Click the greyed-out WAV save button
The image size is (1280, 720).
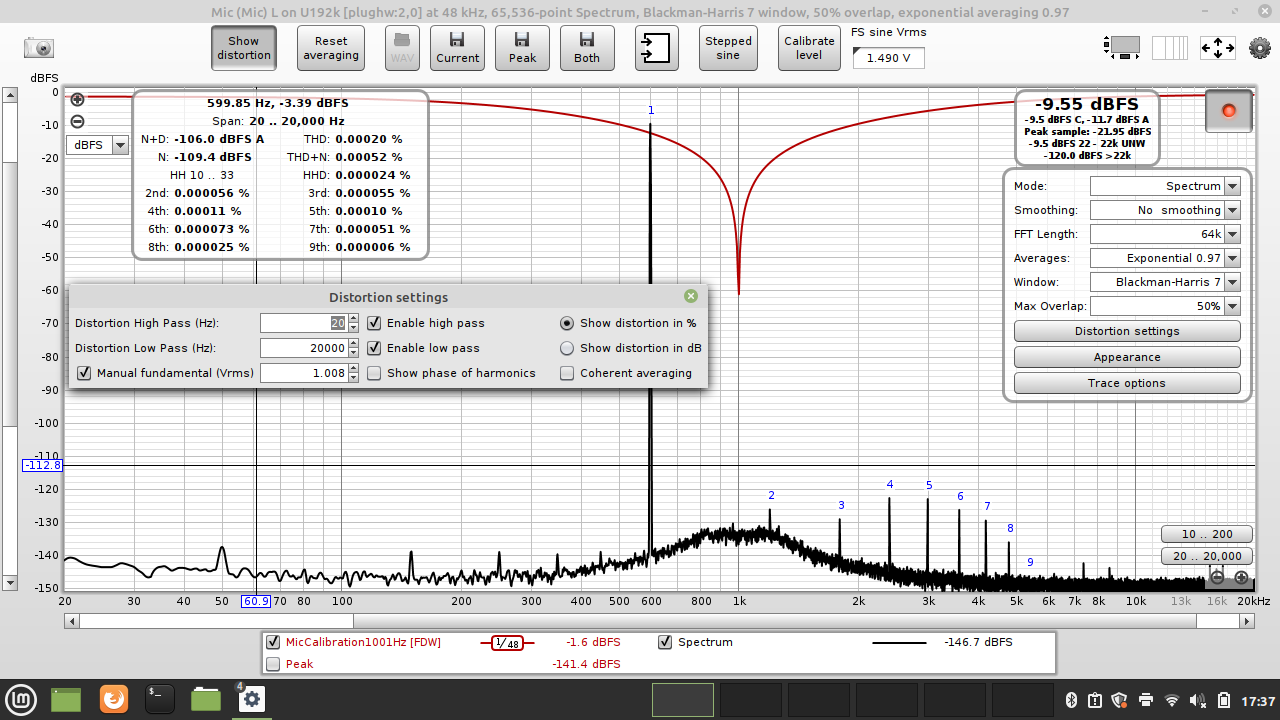point(402,48)
